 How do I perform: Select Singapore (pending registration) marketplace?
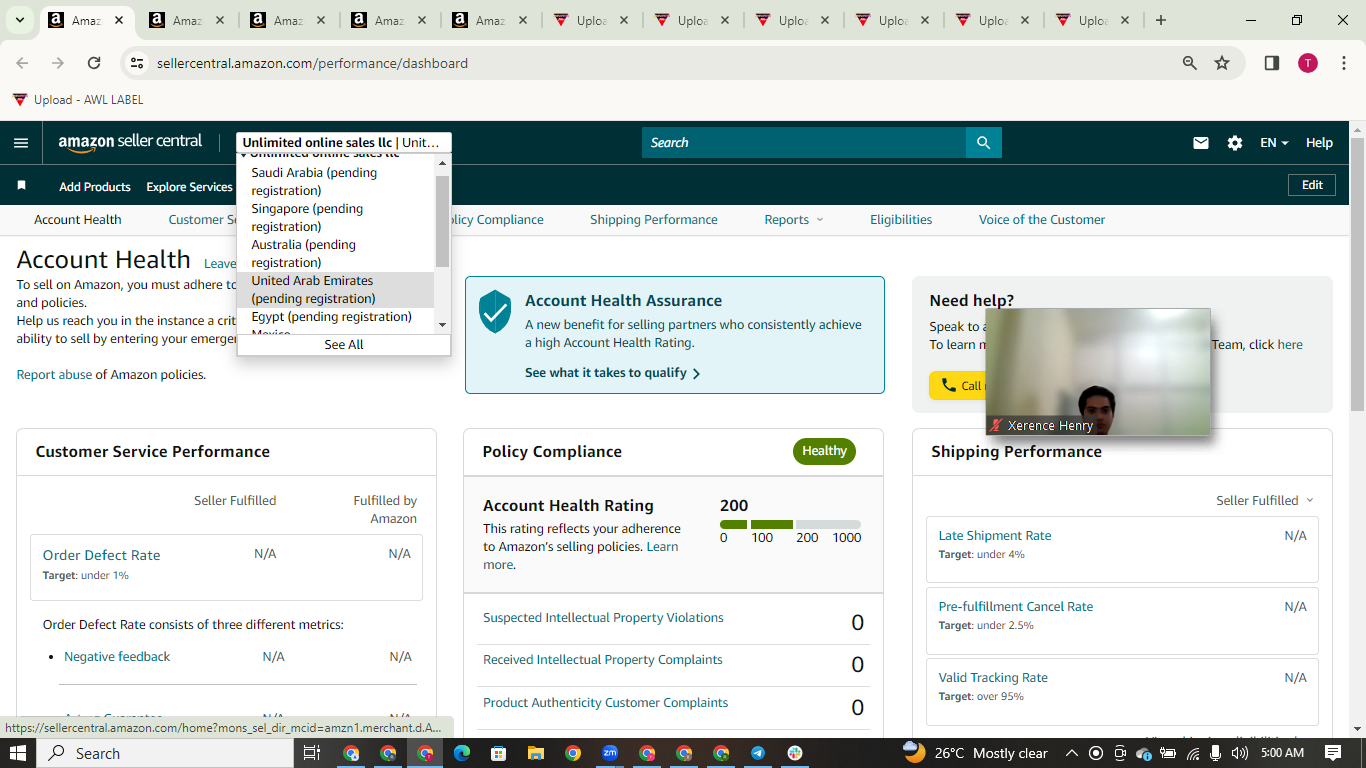[x=335, y=218]
